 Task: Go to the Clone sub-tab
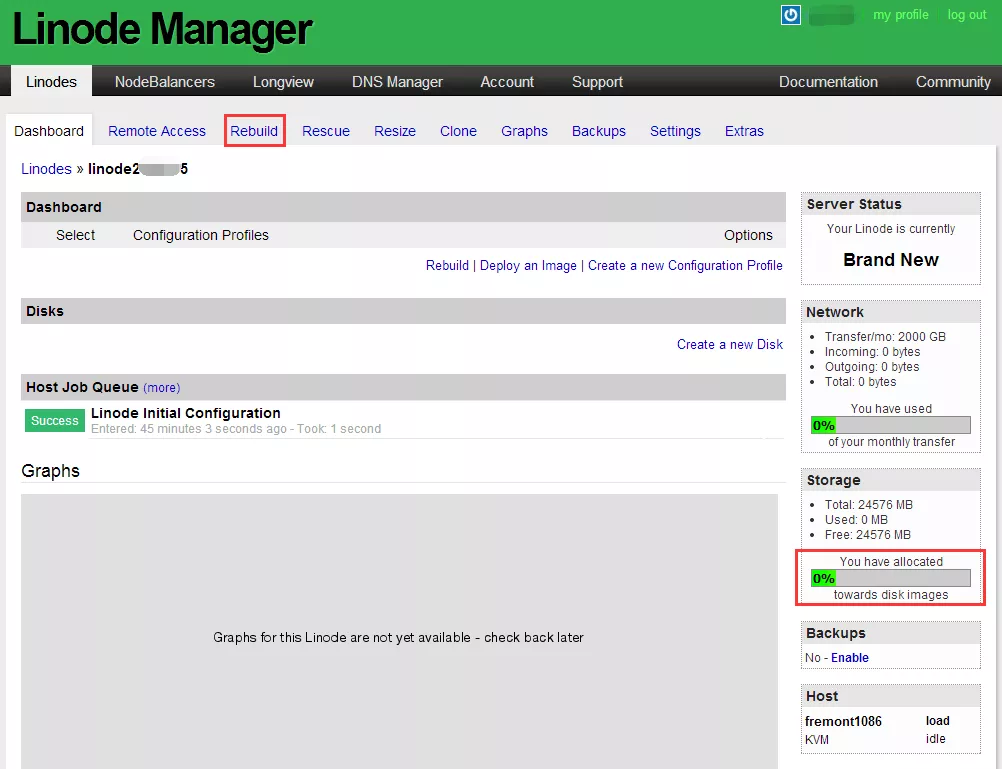point(458,131)
